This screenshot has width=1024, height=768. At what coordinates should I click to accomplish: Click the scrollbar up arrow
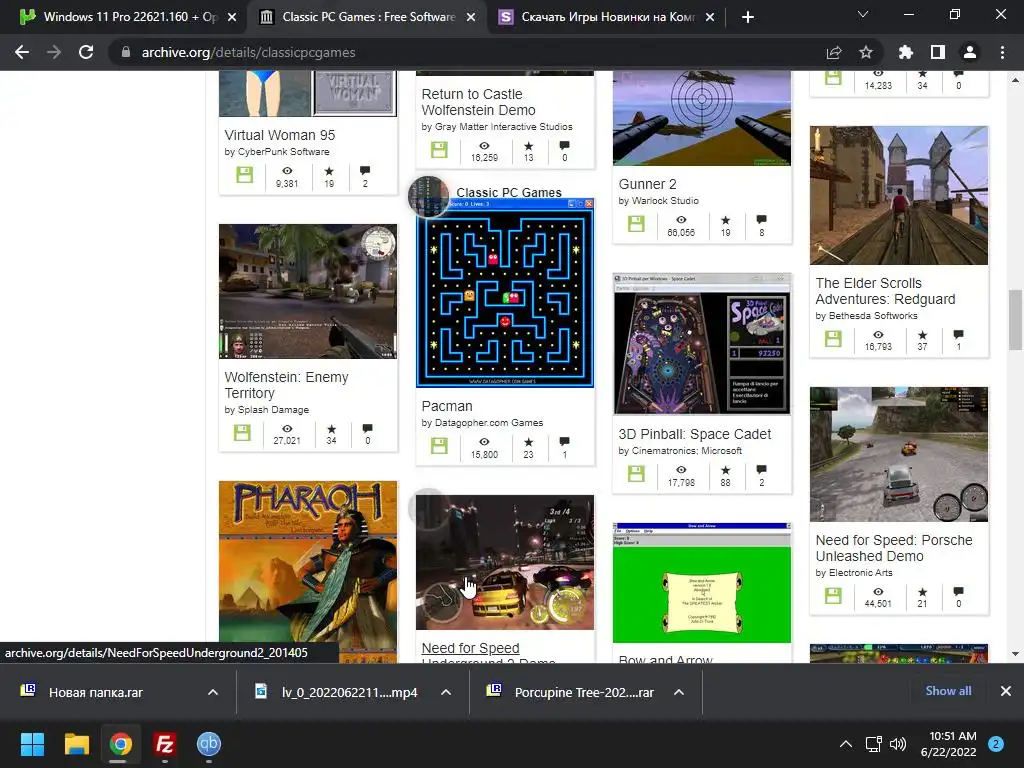(1015, 80)
